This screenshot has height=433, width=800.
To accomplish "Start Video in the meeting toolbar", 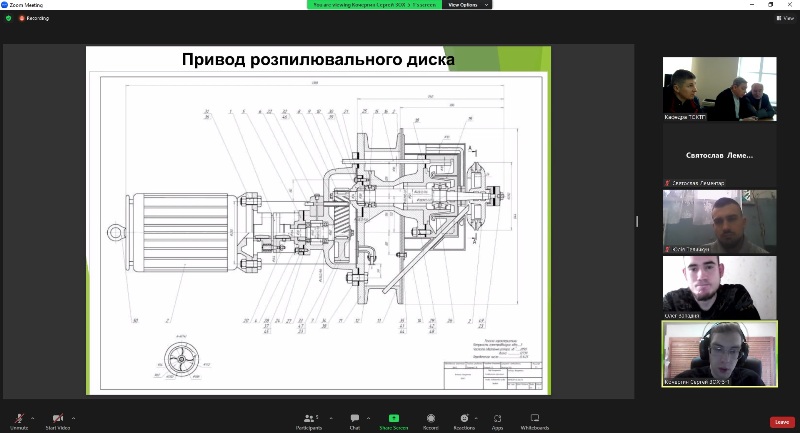I will pyautogui.click(x=58, y=419).
